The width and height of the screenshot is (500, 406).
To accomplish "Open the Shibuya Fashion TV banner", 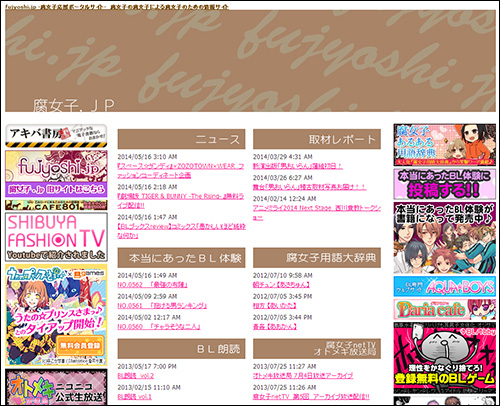I will click(56, 237).
